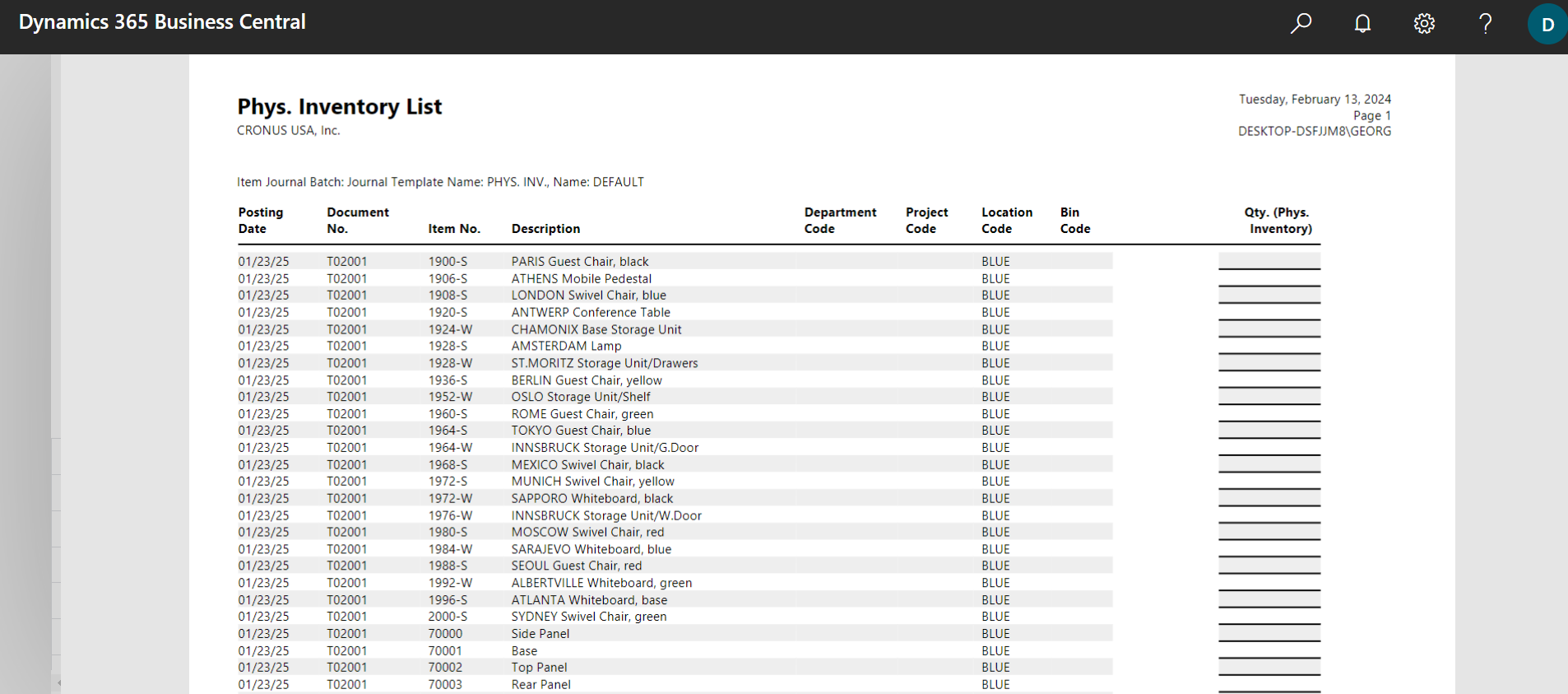Image resolution: width=1568 pixels, height=694 pixels.
Task: Click the Posting Date column header
Action: point(261,221)
